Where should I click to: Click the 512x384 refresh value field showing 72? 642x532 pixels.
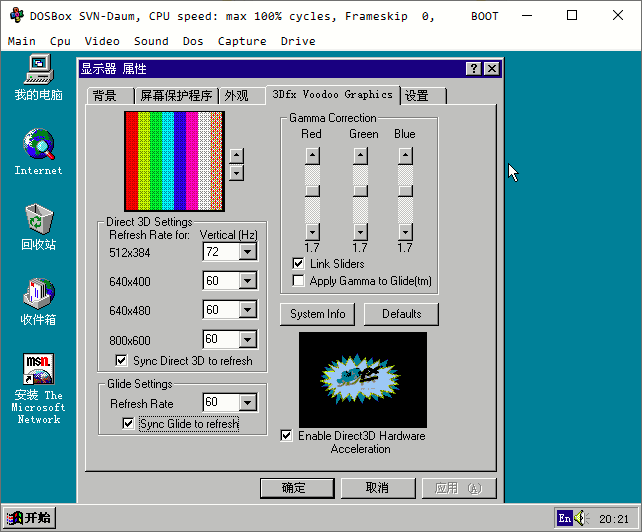[221, 251]
